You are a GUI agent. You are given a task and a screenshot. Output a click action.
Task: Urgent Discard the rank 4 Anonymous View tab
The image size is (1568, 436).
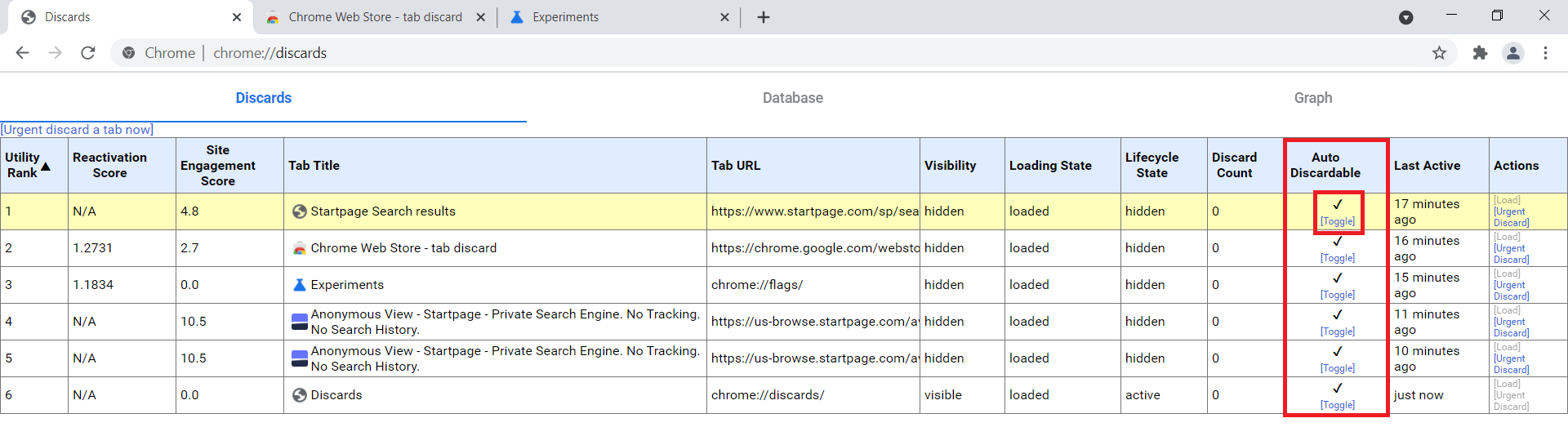(1511, 327)
